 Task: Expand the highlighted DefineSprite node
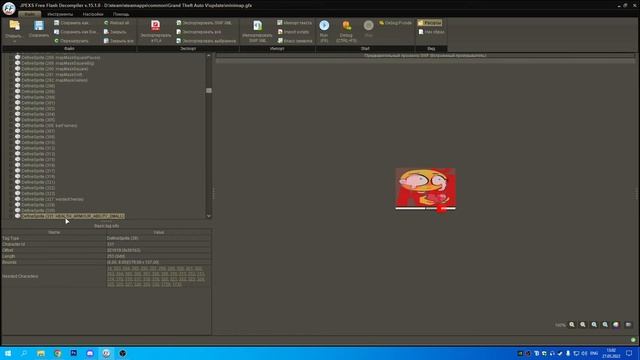click(12, 216)
